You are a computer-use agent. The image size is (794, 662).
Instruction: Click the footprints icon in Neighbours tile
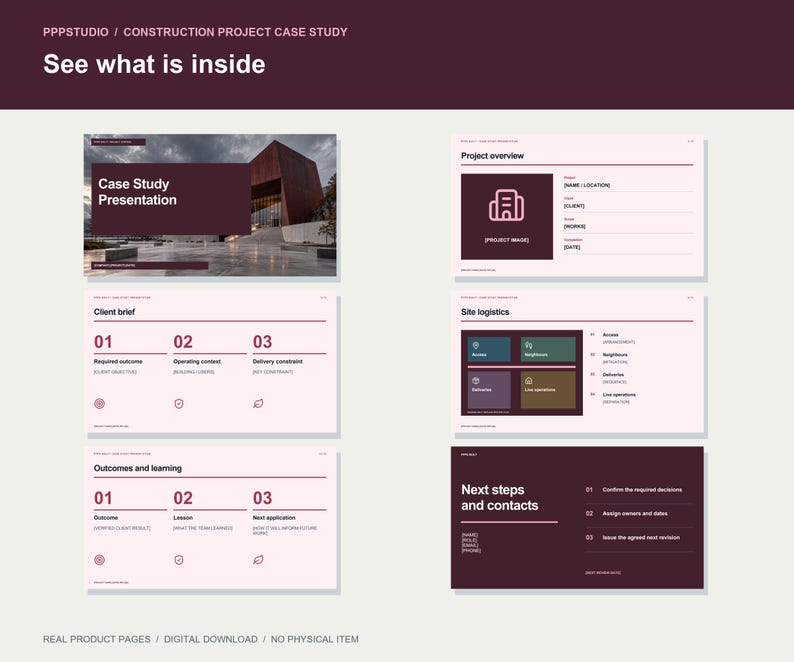529,345
